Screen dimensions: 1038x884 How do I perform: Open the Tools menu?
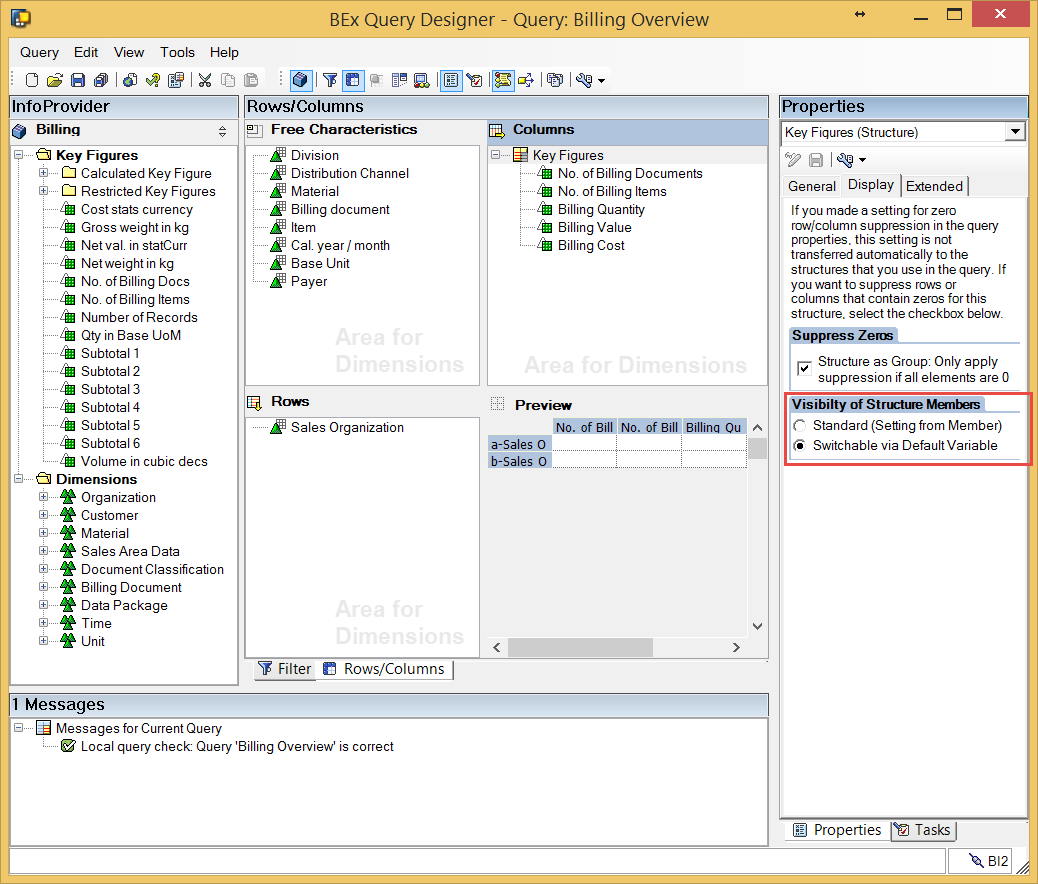pos(177,52)
